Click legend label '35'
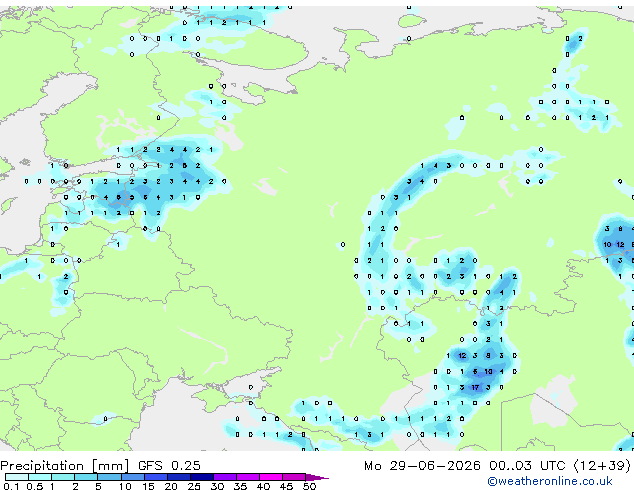 [x=240, y=486]
